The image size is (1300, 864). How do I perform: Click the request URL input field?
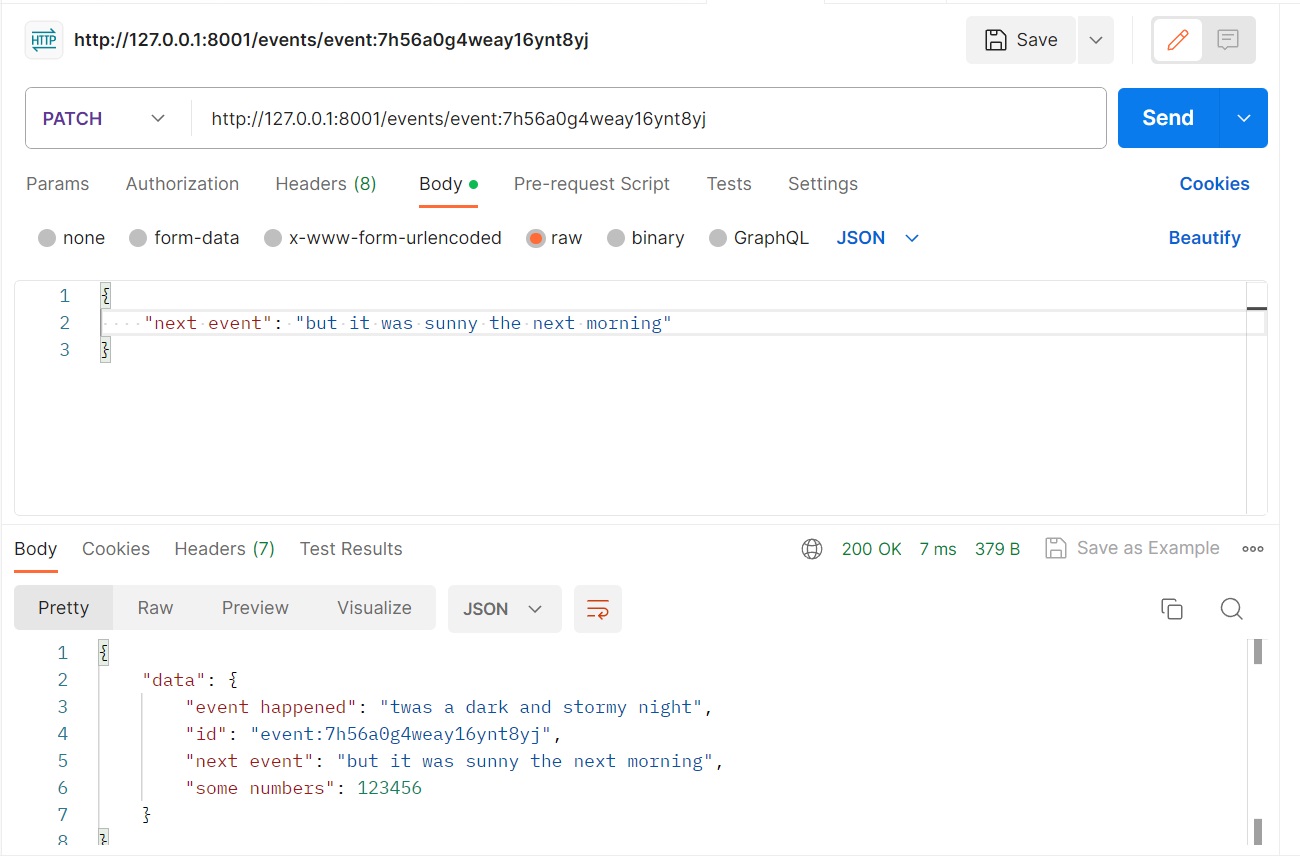[x=648, y=118]
